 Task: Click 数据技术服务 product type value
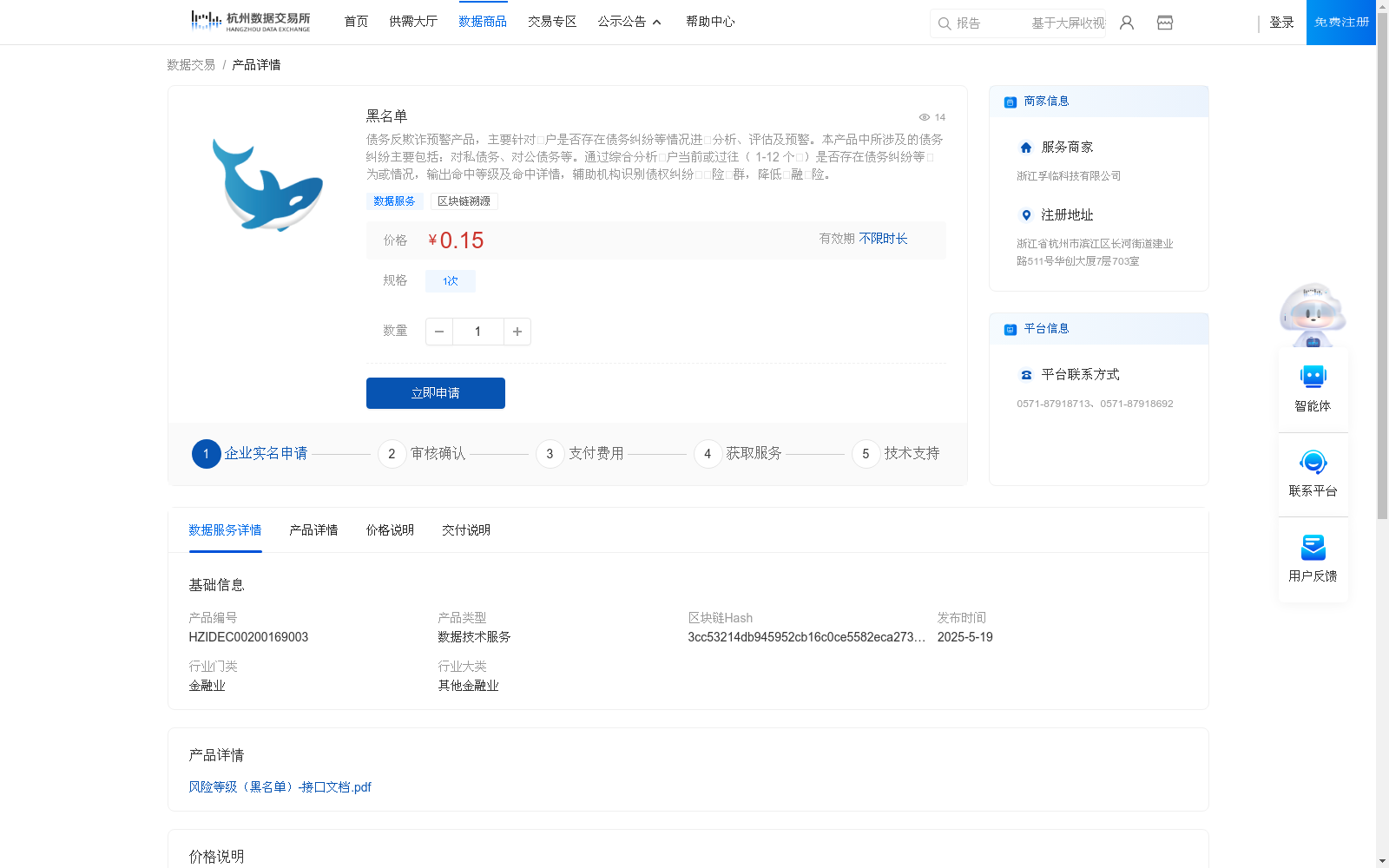tap(474, 637)
